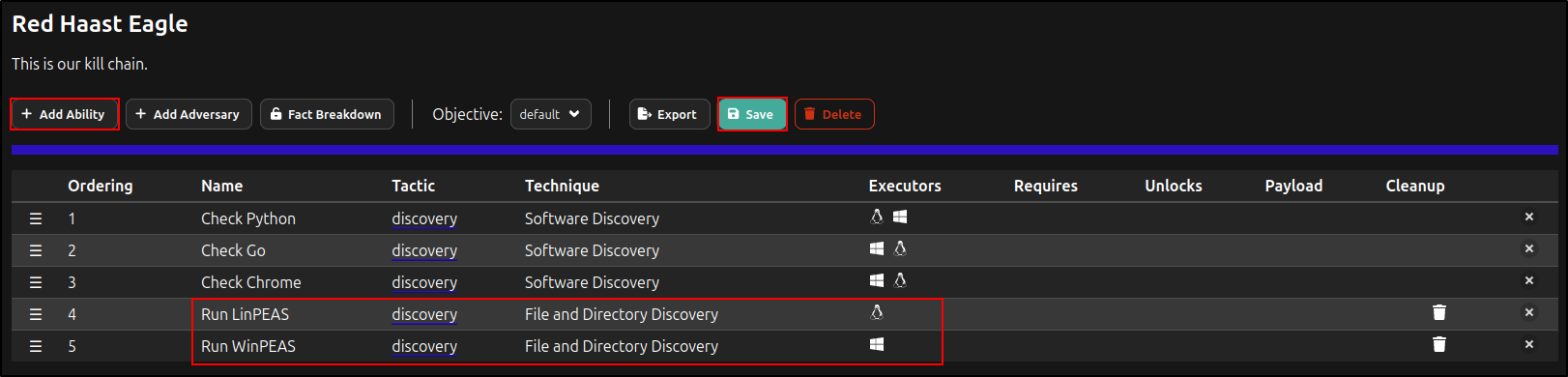
Task: Click File and Directory Discovery in LinPEAS row
Action: tap(622, 314)
